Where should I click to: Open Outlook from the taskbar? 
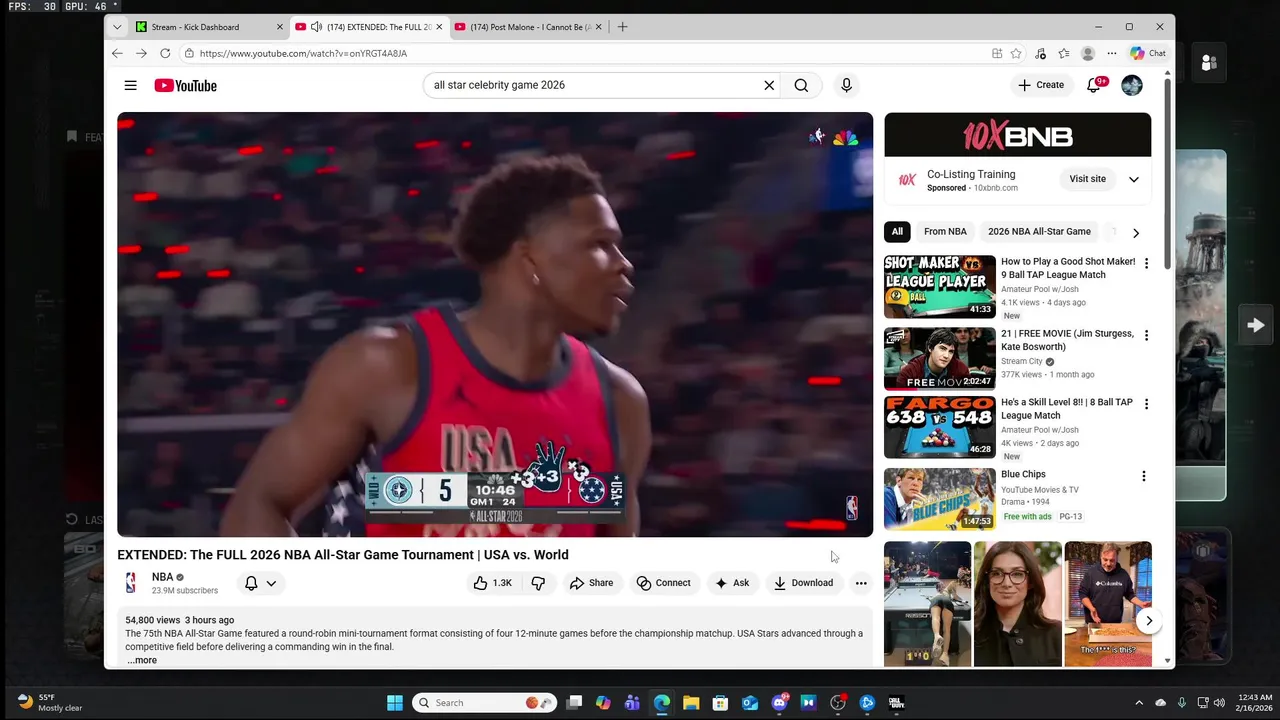(x=750, y=703)
